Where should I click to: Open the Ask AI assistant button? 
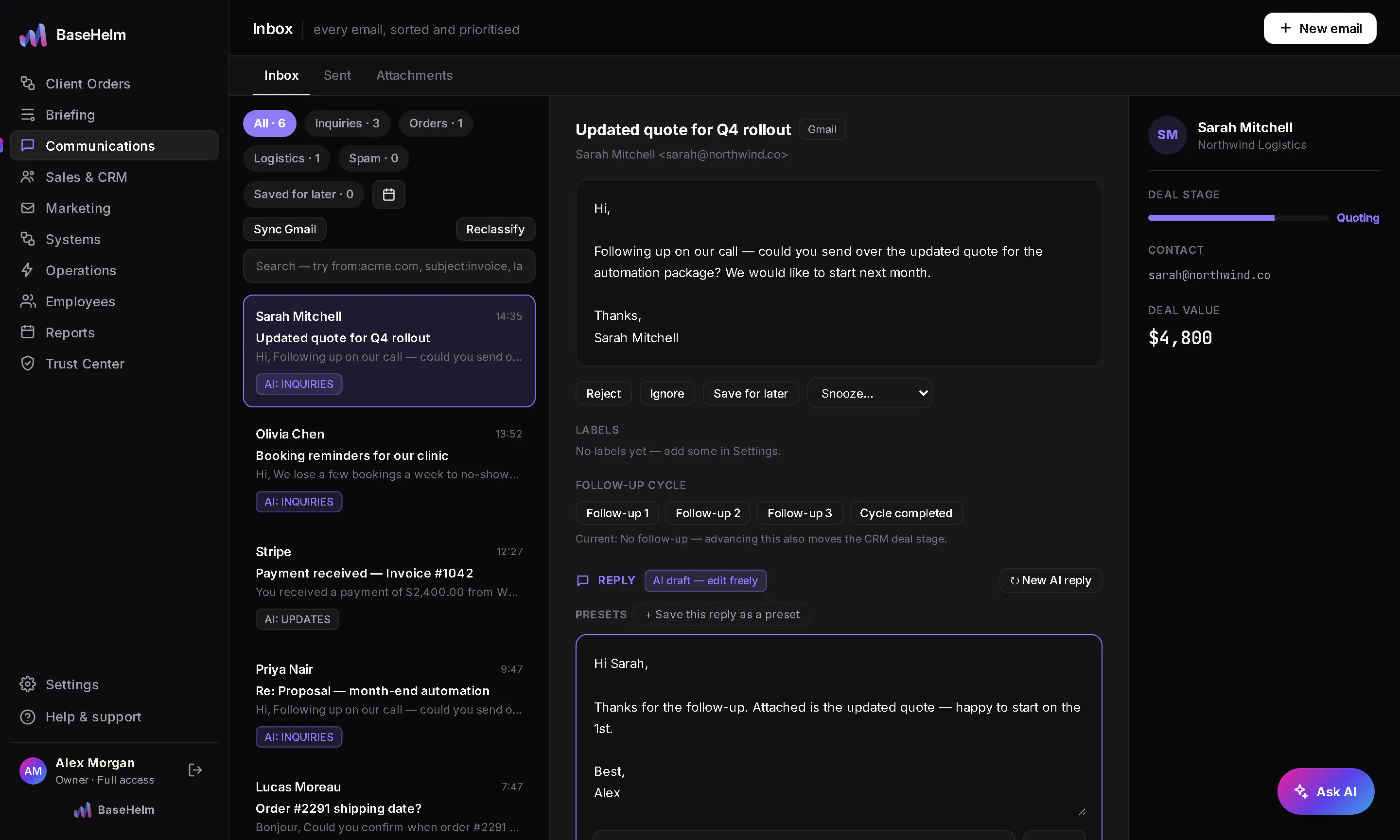pyautogui.click(x=1325, y=791)
